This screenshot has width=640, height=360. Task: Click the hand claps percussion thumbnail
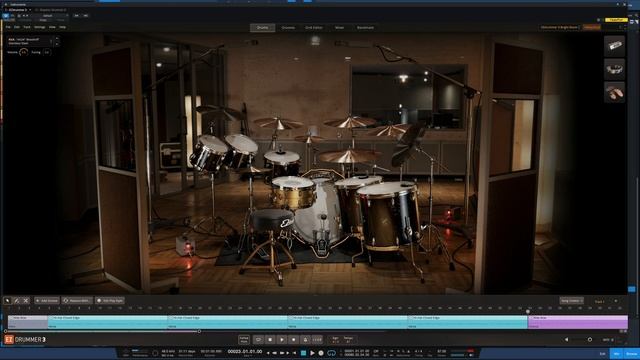coord(614,92)
